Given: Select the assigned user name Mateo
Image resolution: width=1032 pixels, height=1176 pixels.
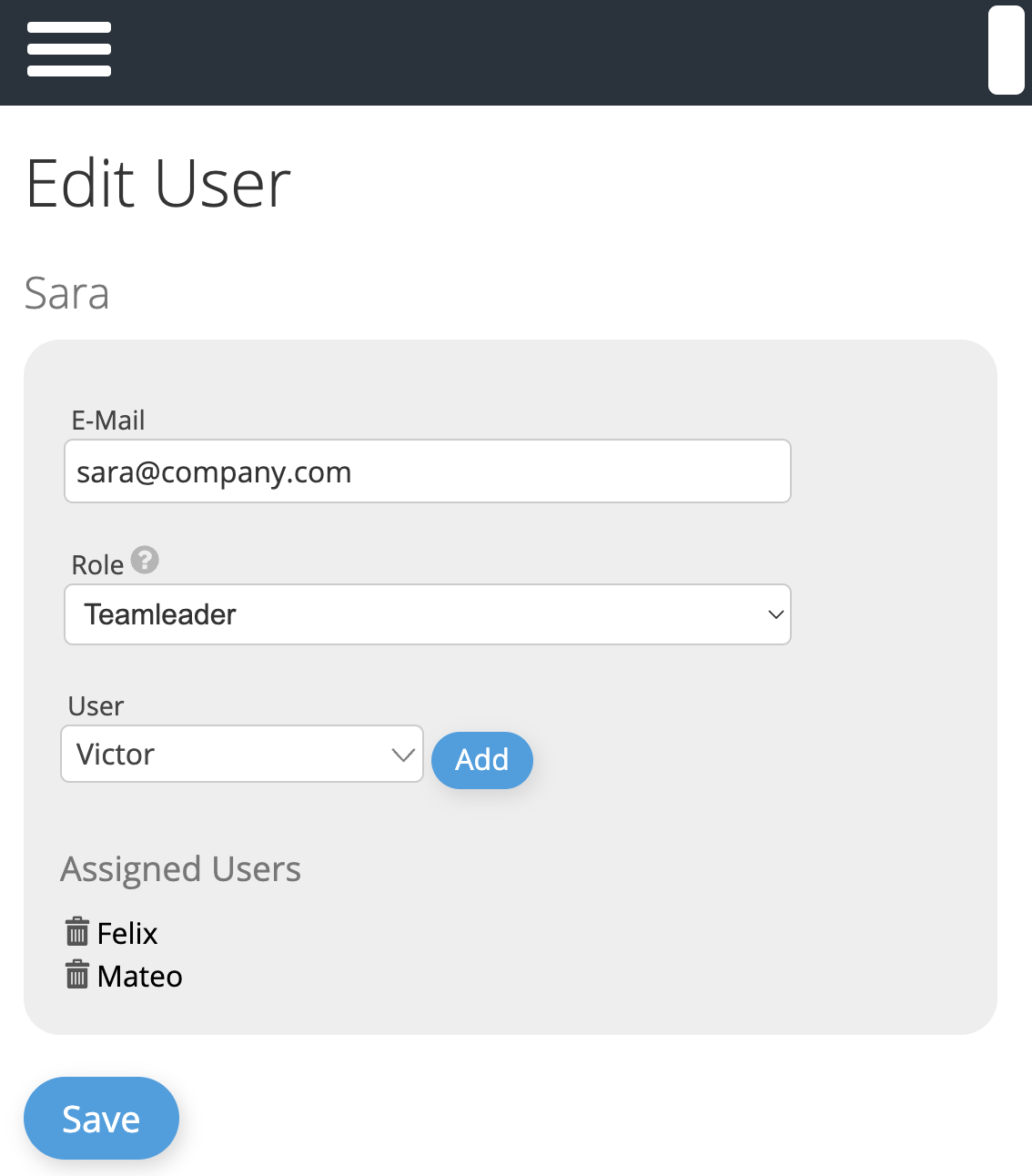Looking at the screenshot, I should pyautogui.click(x=140, y=977).
